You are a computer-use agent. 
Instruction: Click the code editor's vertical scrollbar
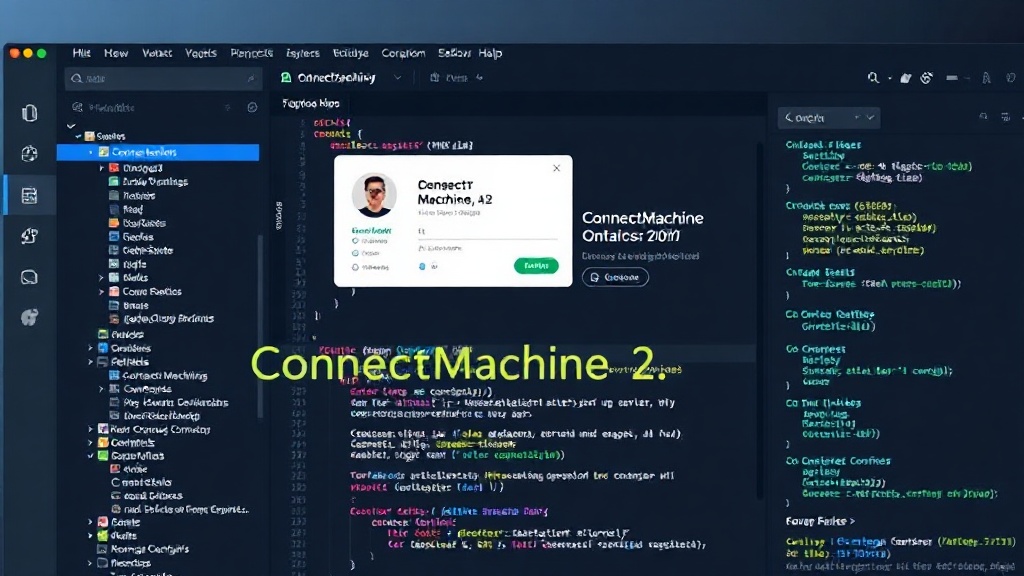[x=760, y=320]
